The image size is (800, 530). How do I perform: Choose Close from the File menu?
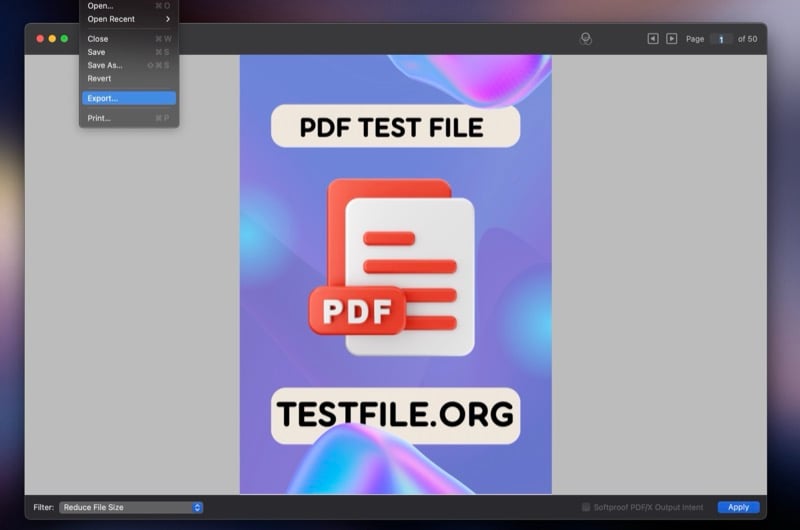(x=129, y=39)
